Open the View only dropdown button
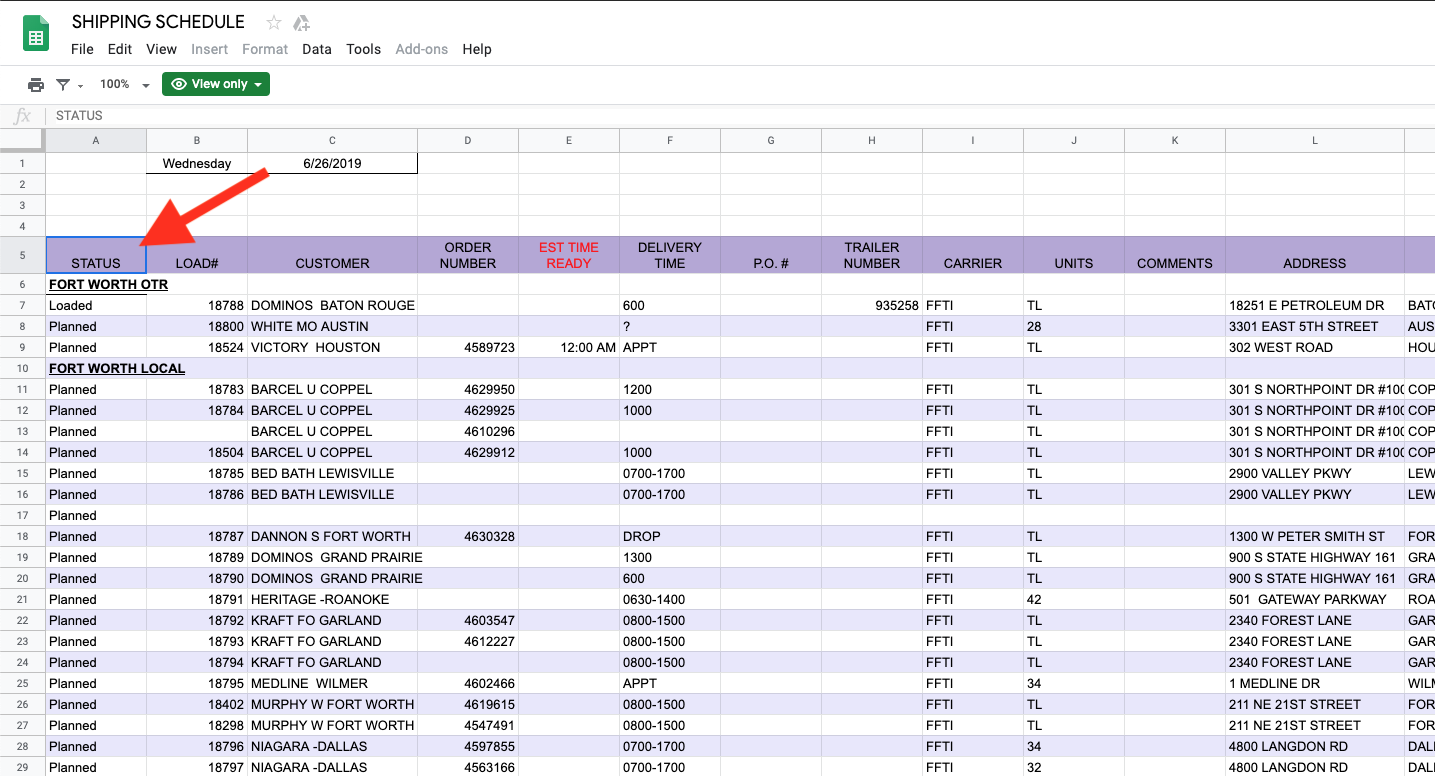 coord(216,84)
